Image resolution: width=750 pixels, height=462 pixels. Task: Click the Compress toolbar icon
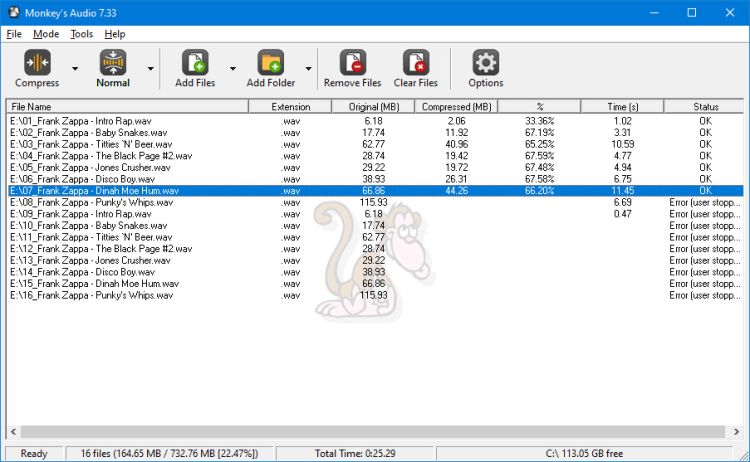click(x=37, y=63)
